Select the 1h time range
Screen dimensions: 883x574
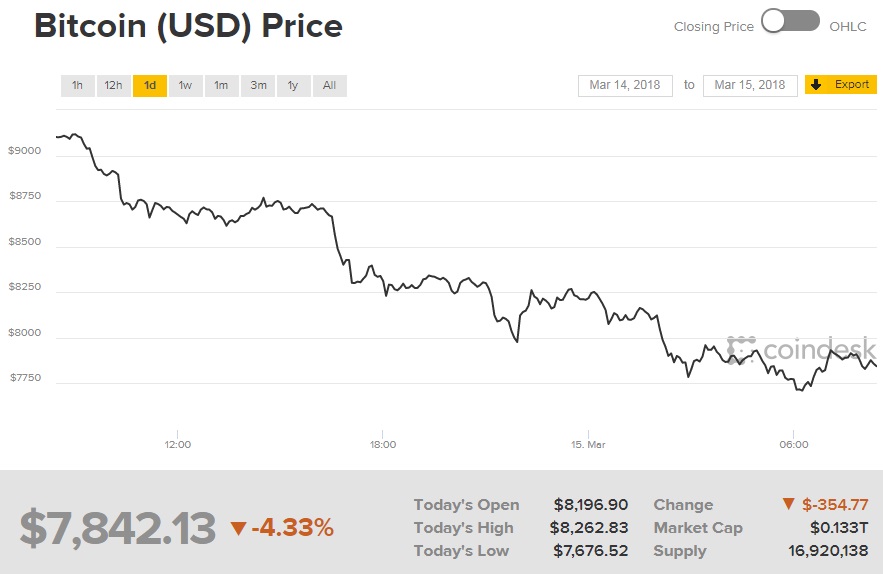[x=77, y=86]
